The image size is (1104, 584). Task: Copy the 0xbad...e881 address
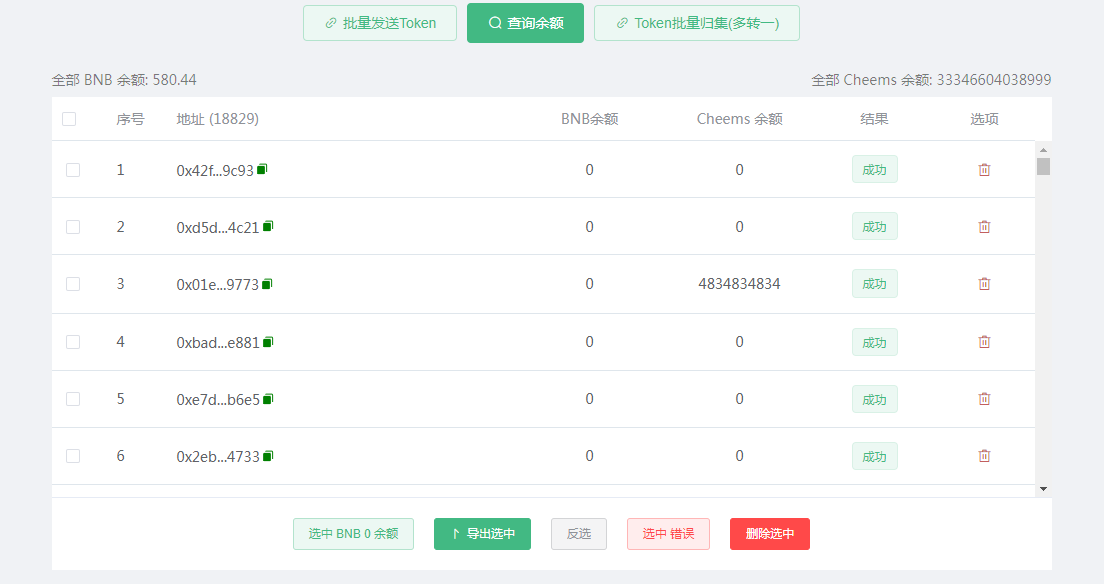pos(267,342)
